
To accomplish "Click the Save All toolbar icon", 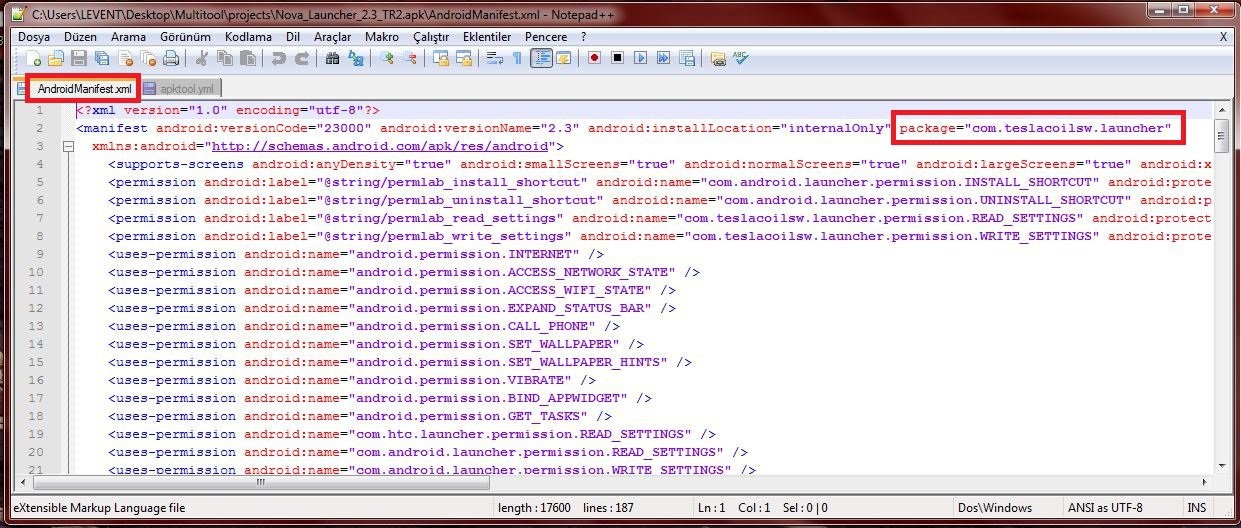I will click(x=102, y=59).
